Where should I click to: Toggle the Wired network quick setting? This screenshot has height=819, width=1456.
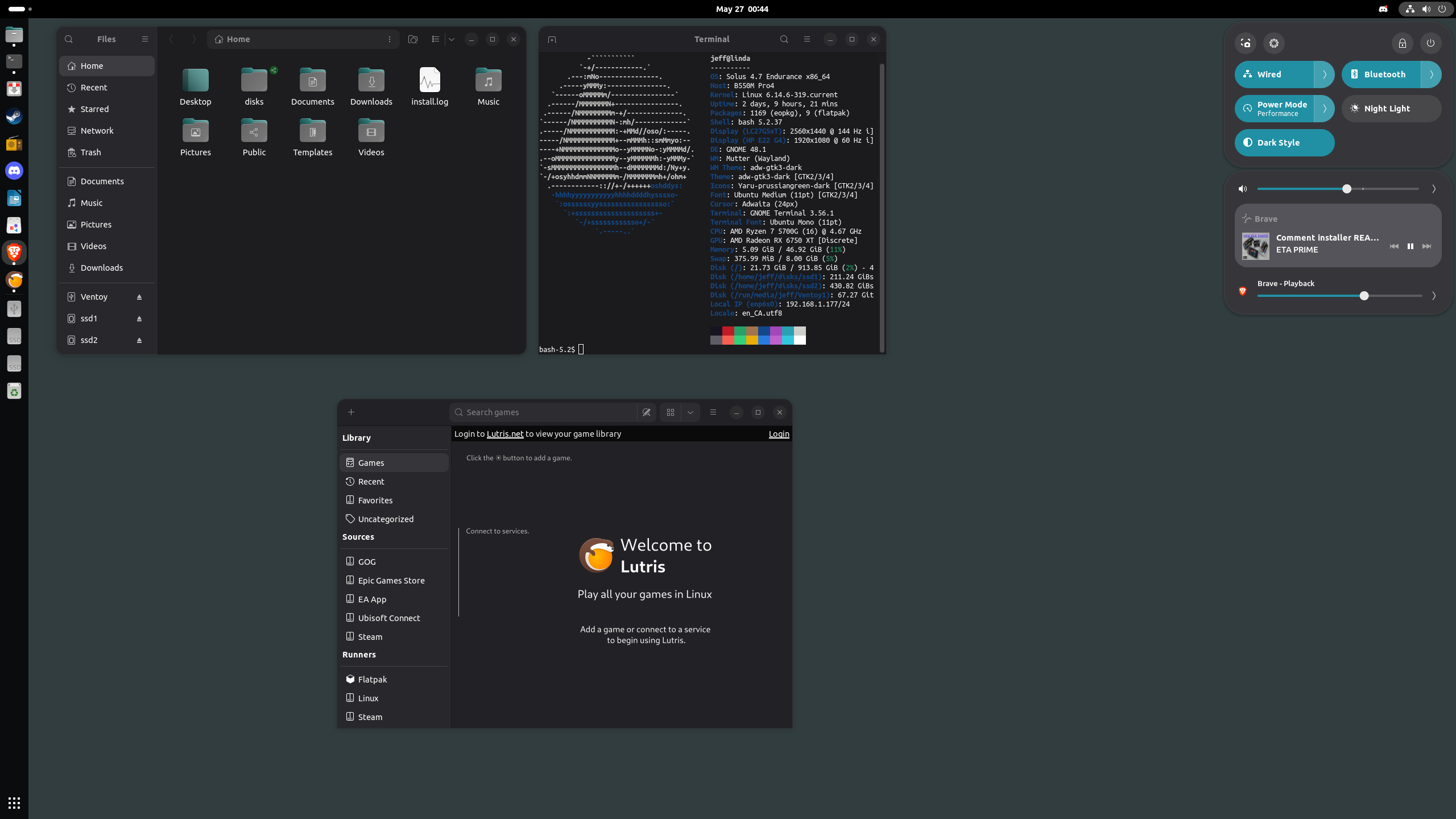[x=1274, y=75]
